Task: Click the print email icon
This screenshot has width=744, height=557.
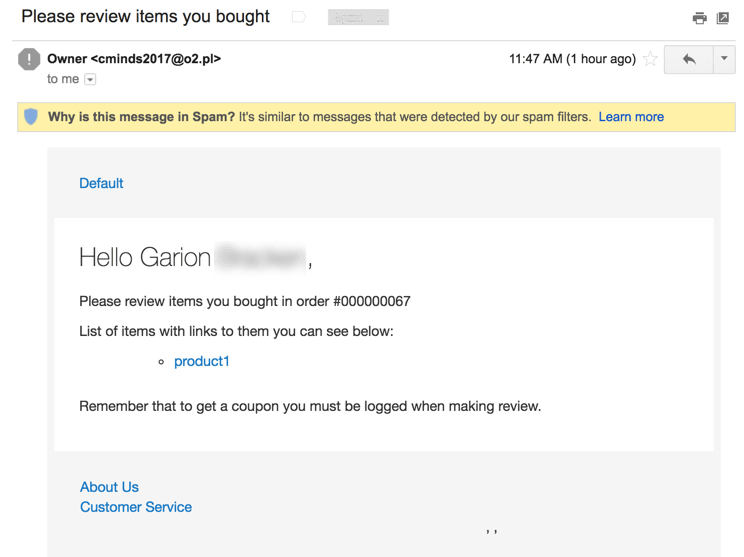Action: coord(699,18)
